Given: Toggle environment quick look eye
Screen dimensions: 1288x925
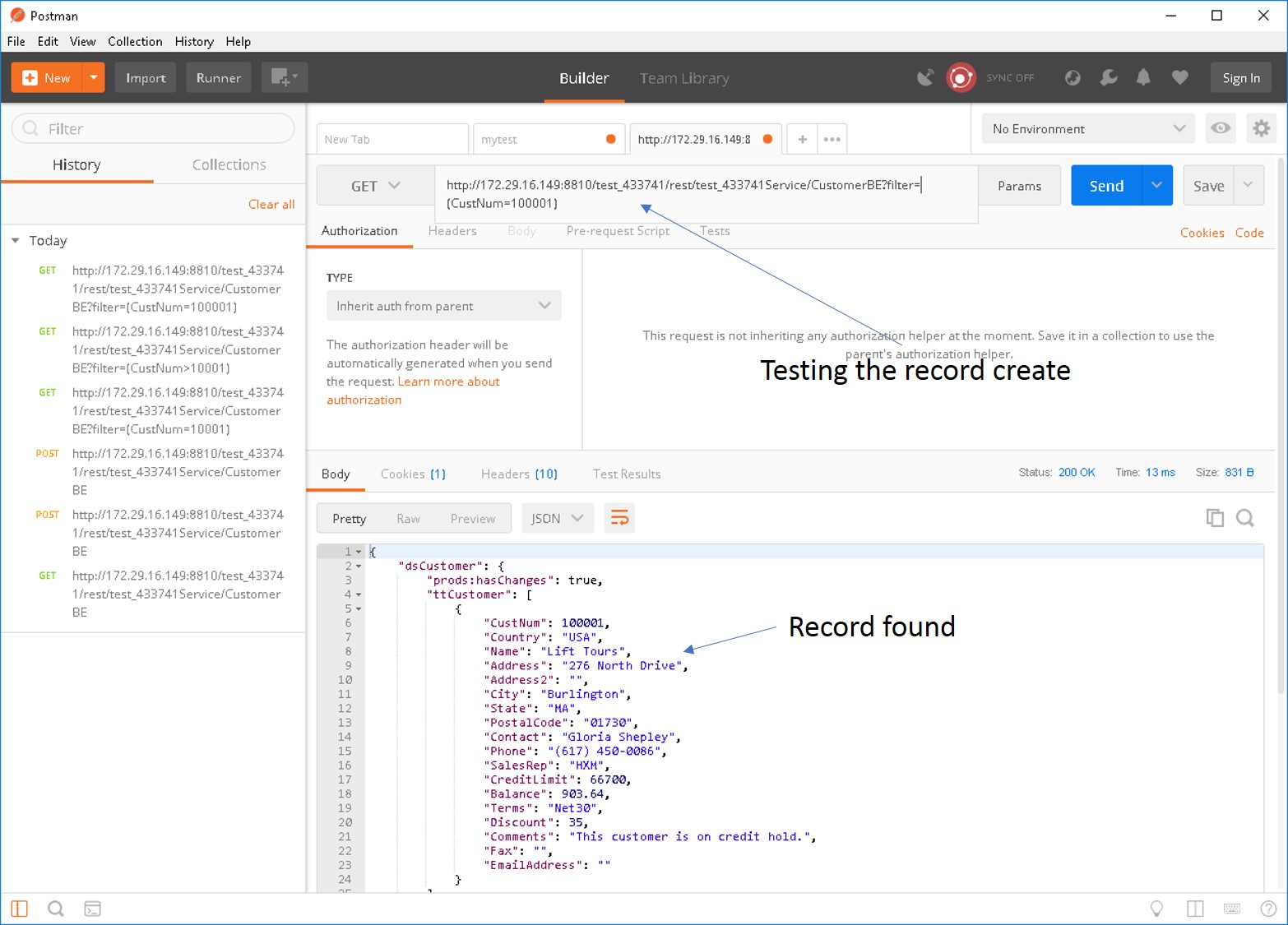Looking at the screenshot, I should click(x=1221, y=128).
